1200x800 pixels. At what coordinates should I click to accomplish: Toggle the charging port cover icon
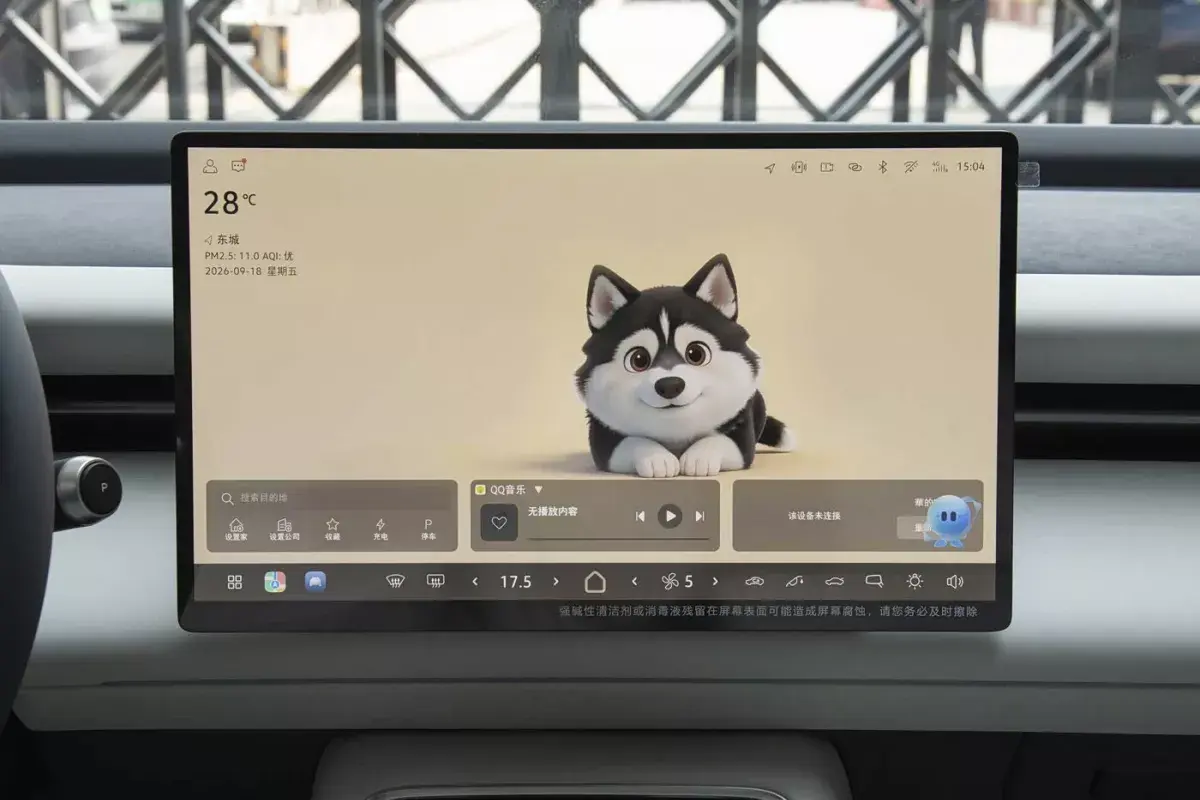coord(794,582)
